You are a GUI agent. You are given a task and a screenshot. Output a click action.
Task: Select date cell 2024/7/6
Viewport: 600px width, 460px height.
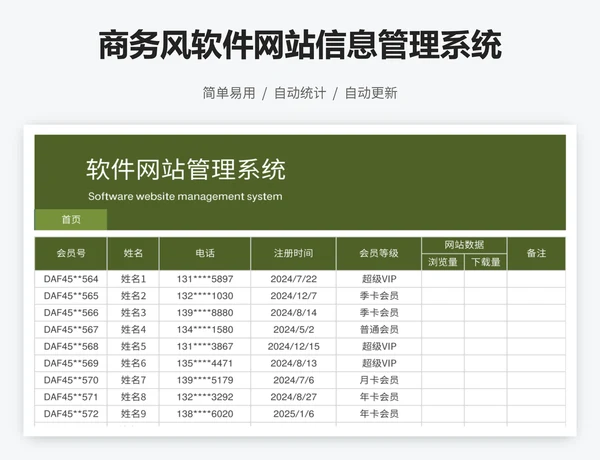tap(293, 380)
